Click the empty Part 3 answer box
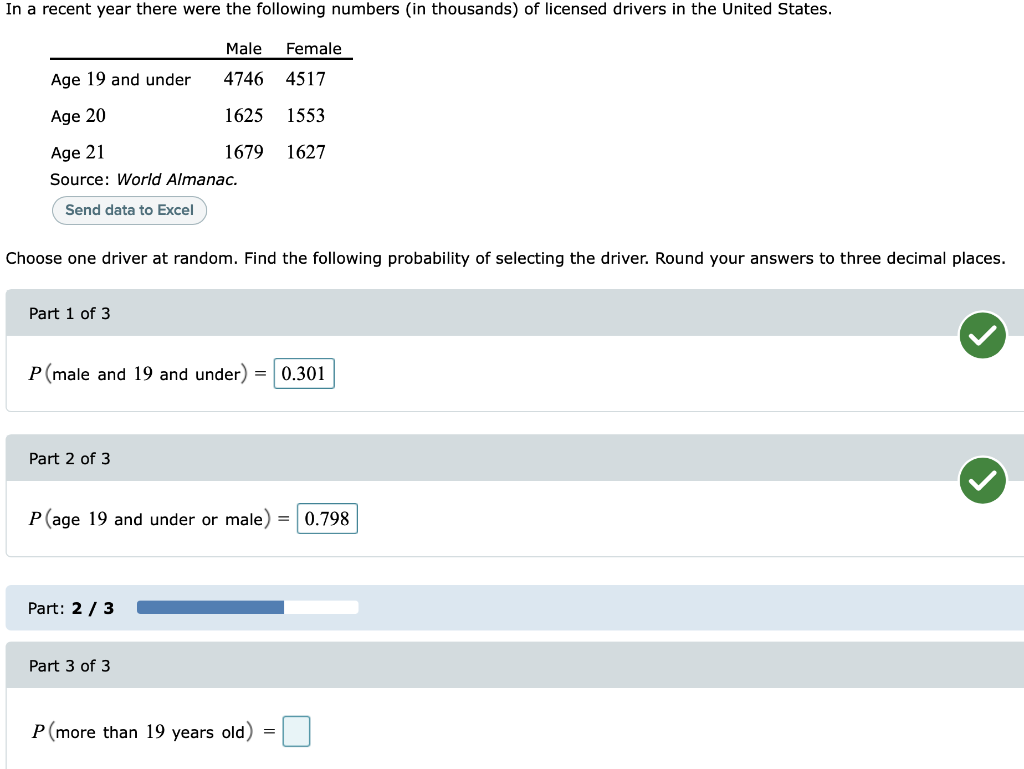The width and height of the screenshot is (1024, 769). click(x=296, y=731)
